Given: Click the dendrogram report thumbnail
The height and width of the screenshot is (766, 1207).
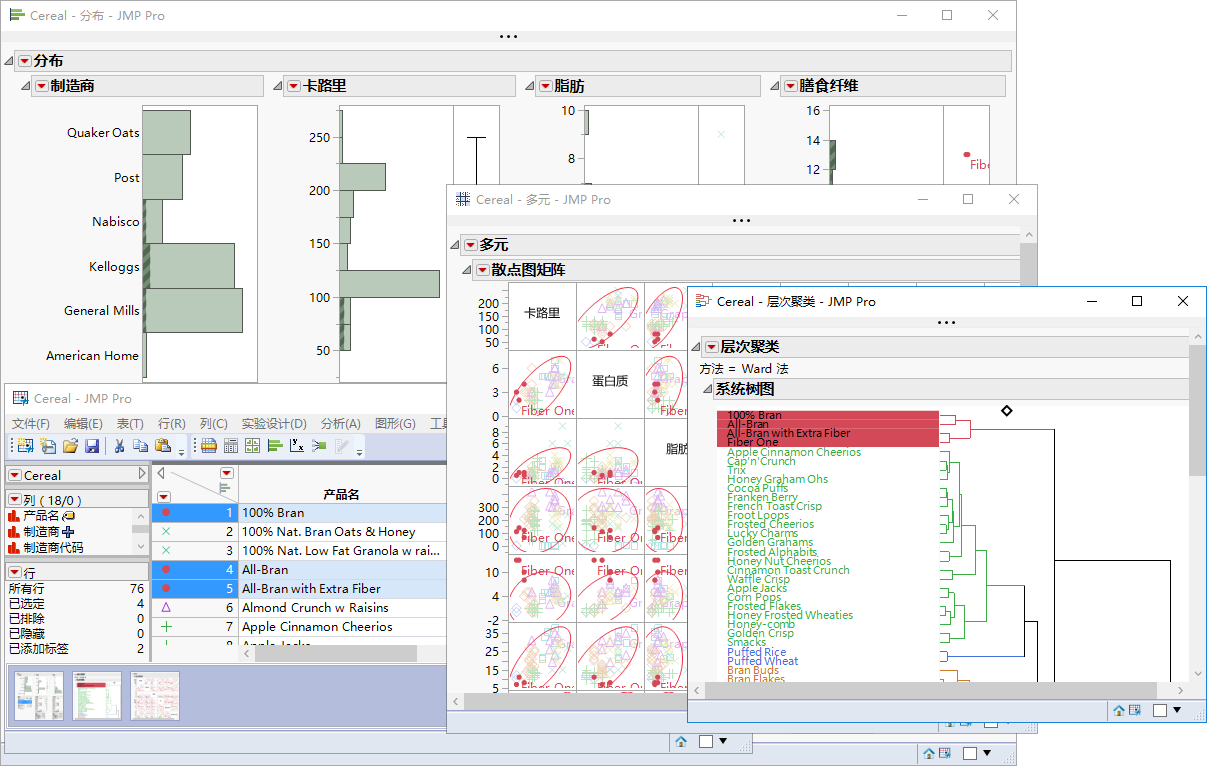Looking at the screenshot, I should click(97, 696).
